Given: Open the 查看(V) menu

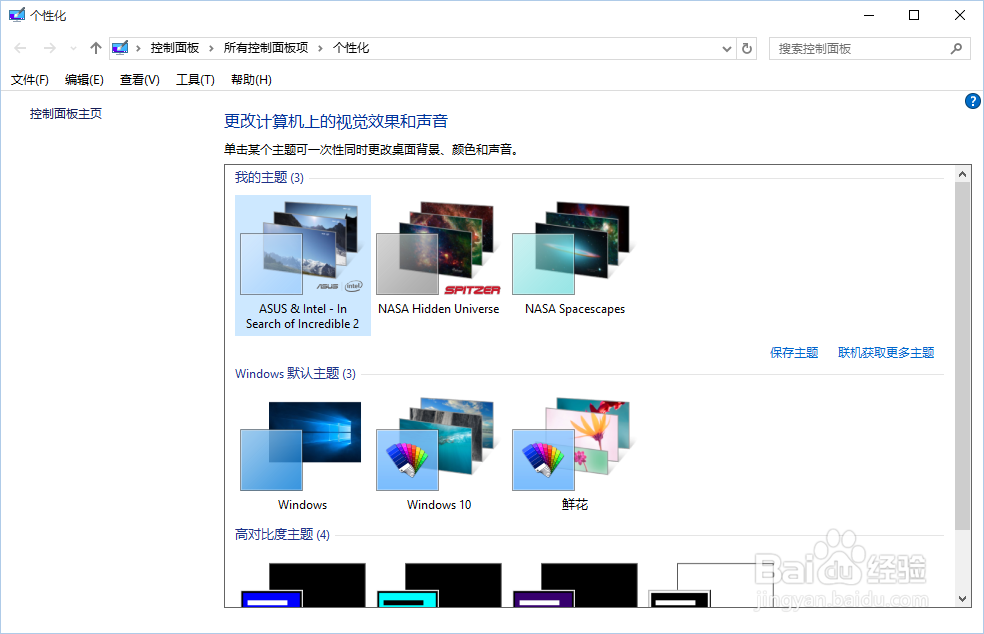Looking at the screenshot, I should tap(139, 80).
